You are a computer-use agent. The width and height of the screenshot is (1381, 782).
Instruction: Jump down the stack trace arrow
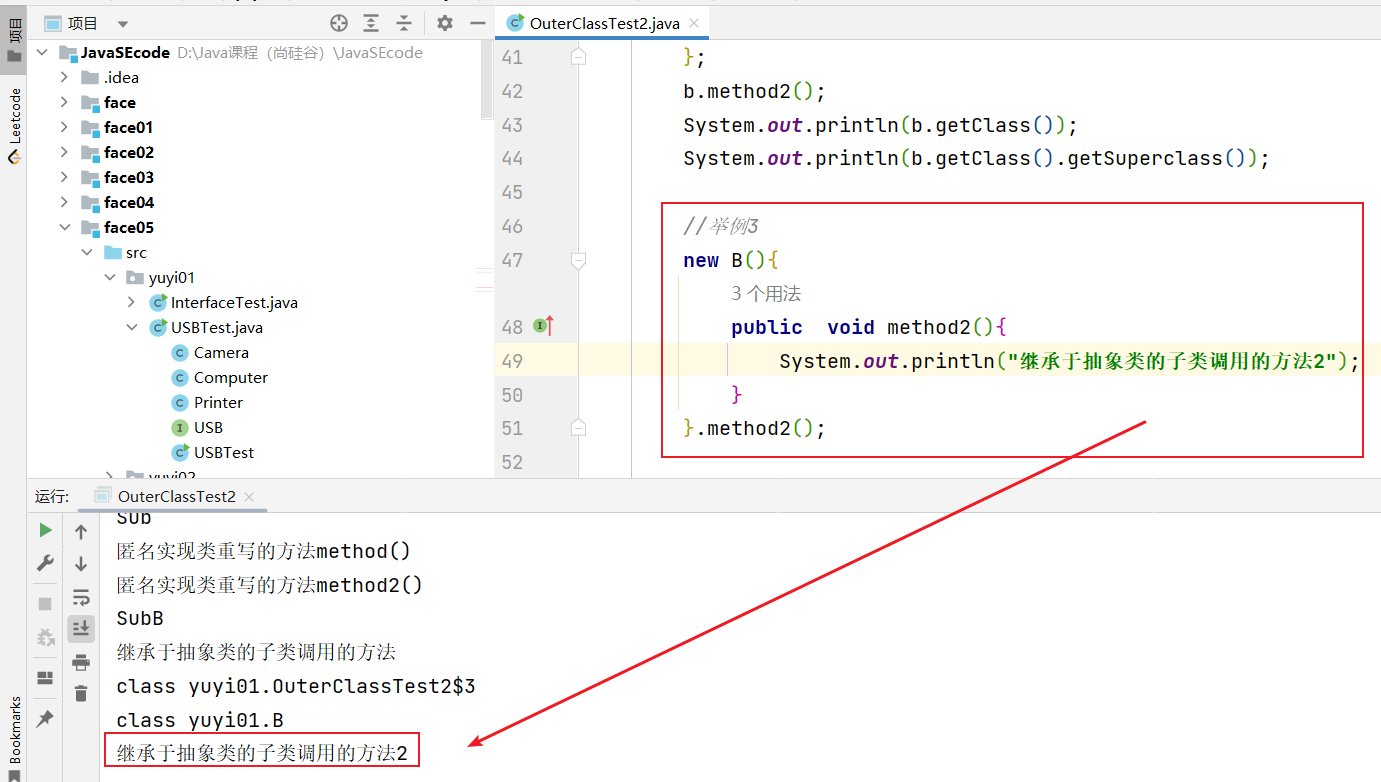81,564
